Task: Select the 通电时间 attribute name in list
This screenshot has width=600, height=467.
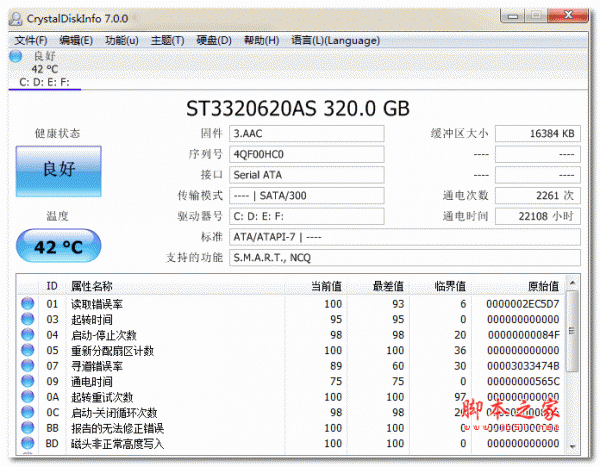Action: (x=92, y=381)
